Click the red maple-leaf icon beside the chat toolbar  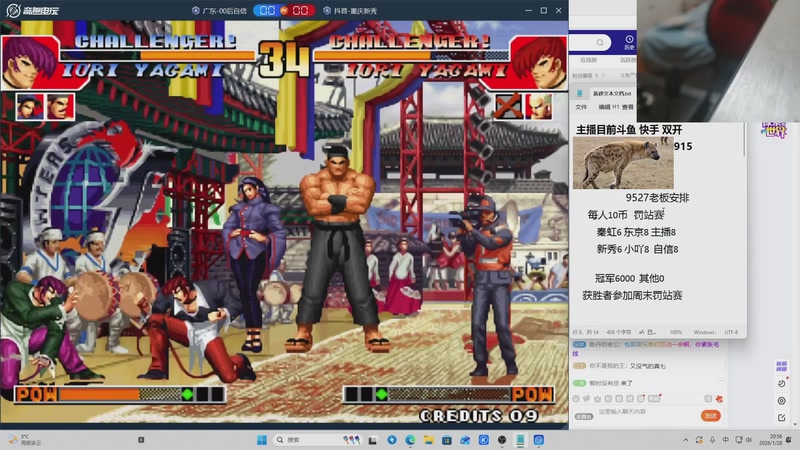(719, 398)
